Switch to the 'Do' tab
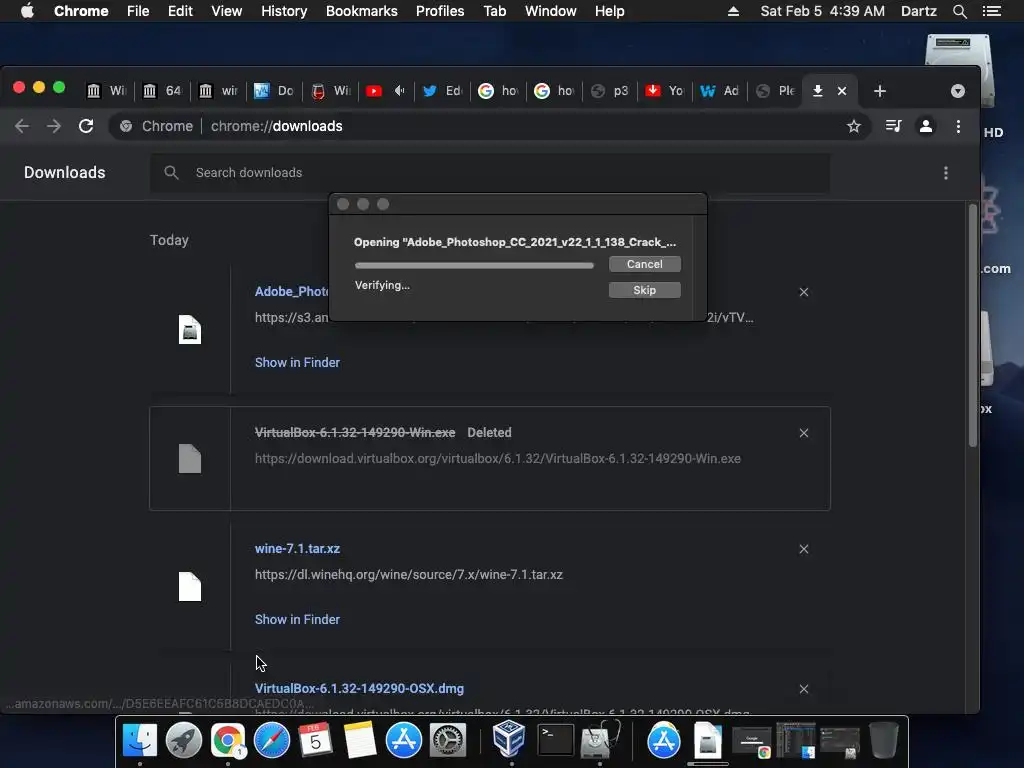Screen dimensions: 1024x768 tap(274, 91)
